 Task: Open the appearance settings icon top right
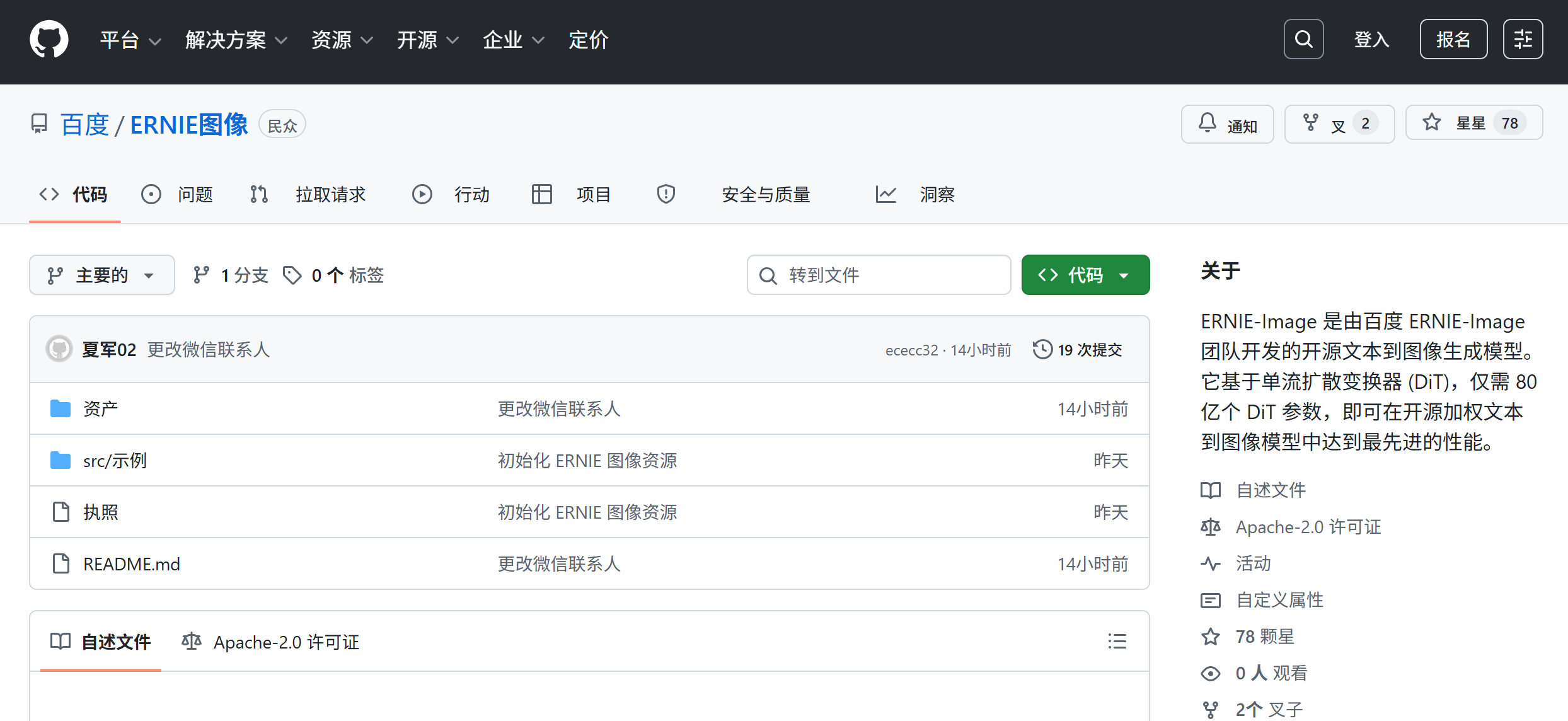coord(1523,38)
